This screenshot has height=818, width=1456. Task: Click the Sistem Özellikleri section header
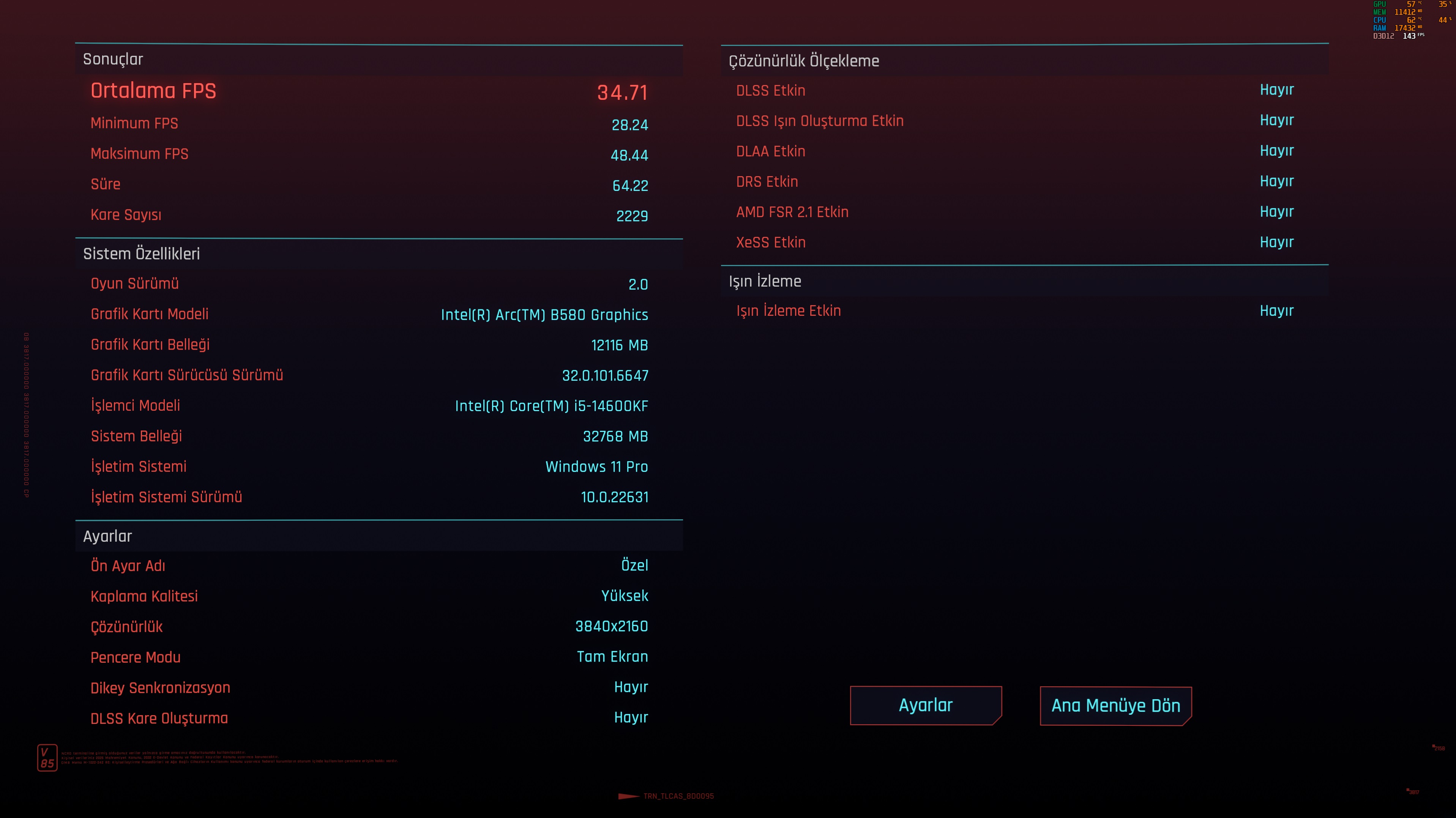coord(141,254)
